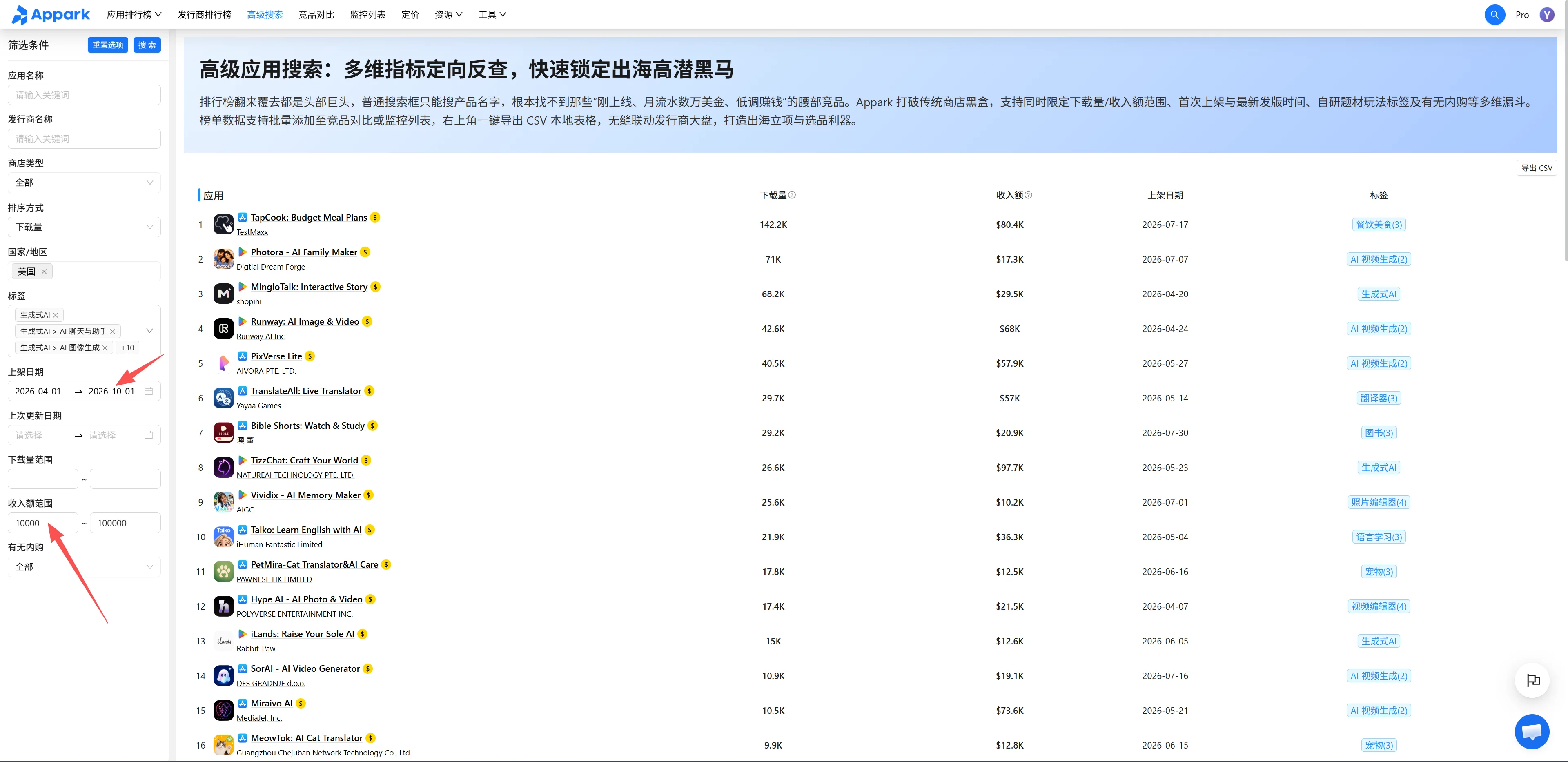Screen dimensions: 1568x762
Task: Click the Runway app icon
Action: click(223, 329)
